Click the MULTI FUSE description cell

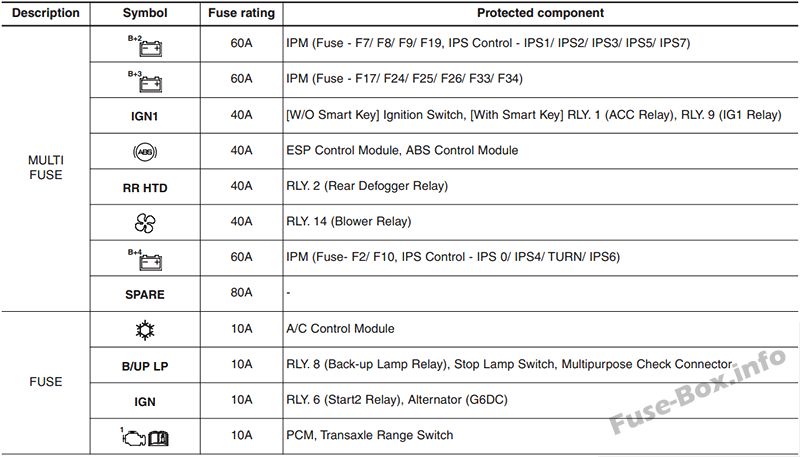tap(46, 167)
